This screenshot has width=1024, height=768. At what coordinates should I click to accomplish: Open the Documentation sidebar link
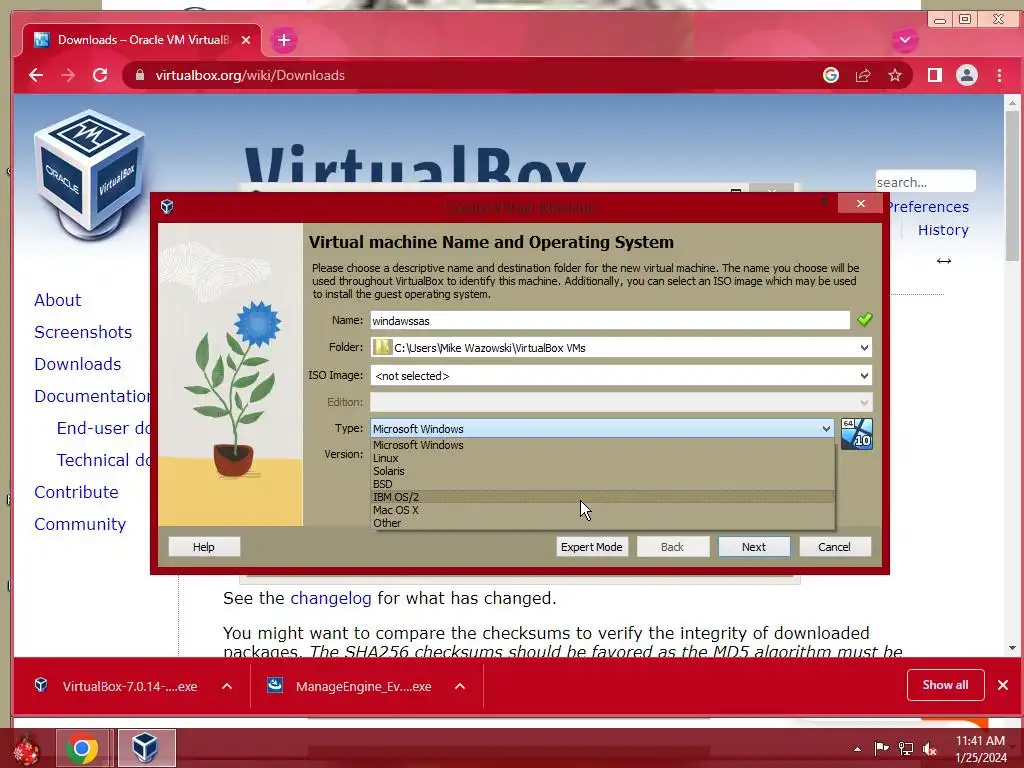pos(92,396)
